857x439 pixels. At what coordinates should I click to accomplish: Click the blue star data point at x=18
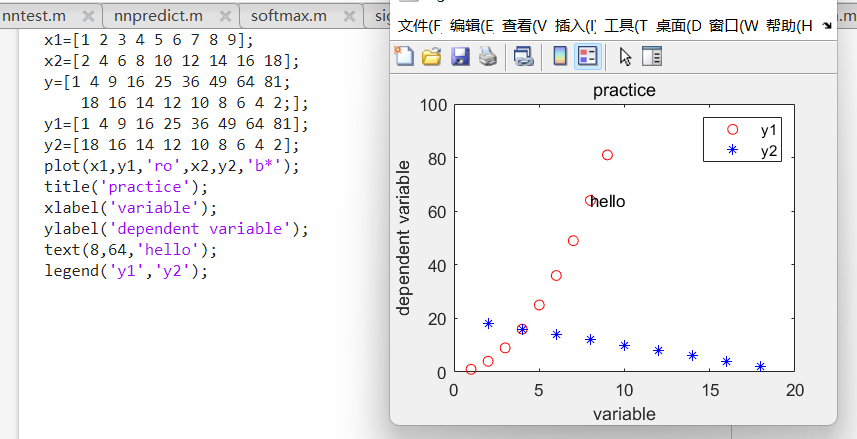click(x=760, y=366)
